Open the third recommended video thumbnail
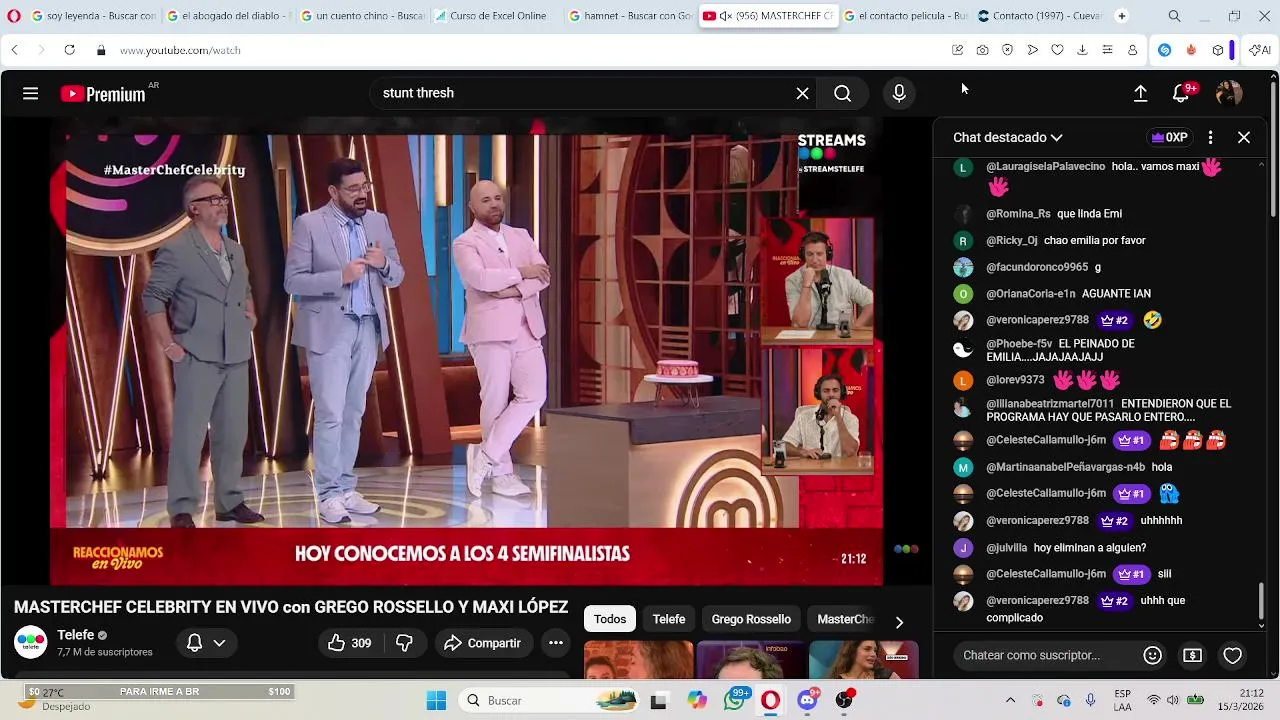The width and height of the screenshot is (1280, 720). 863,660
